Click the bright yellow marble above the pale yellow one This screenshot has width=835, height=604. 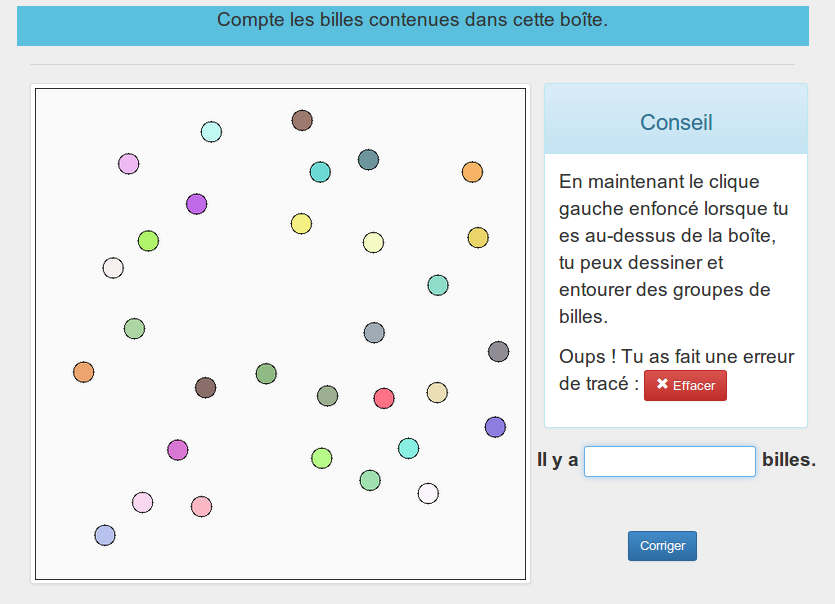coord(301,223)
